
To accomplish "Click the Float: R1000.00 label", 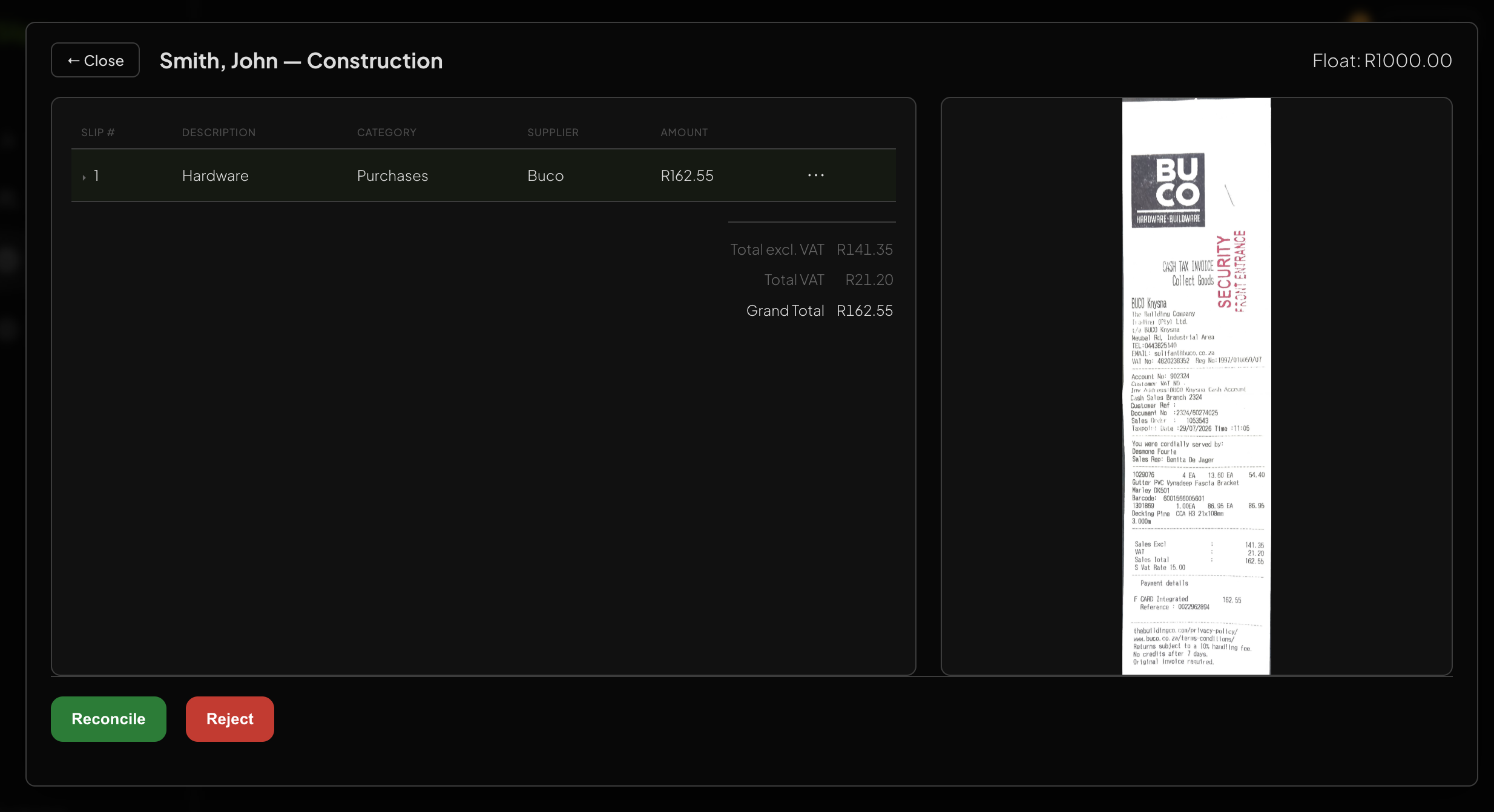I will click(x=1382, y=61).
